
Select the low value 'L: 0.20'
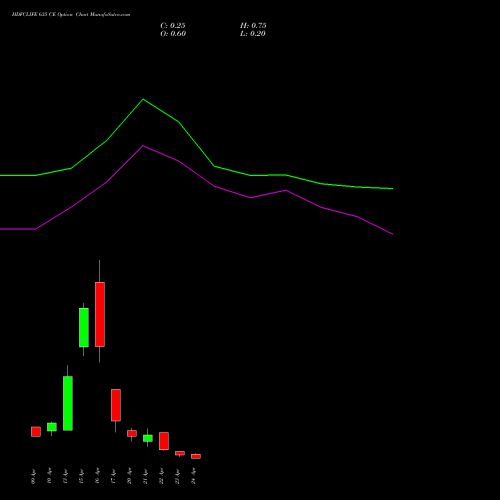click(x=253, y=34)
